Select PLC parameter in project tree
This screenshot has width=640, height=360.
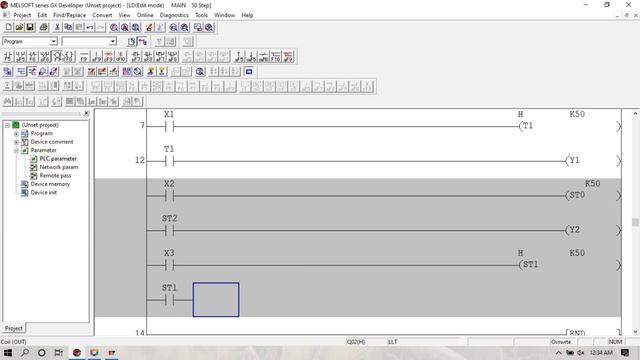58,159
